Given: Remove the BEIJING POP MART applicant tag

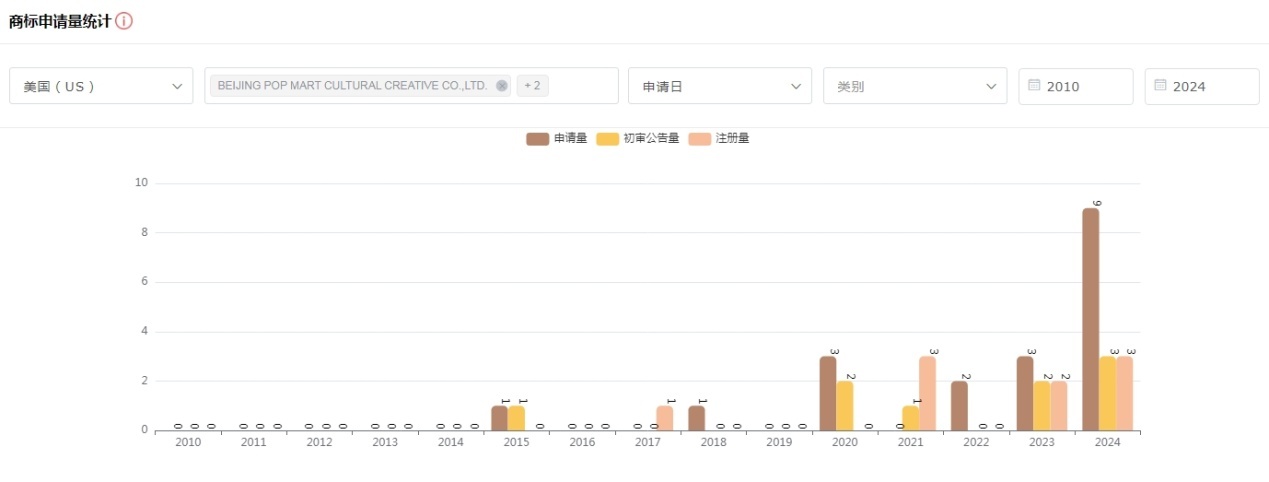Looking at the screenshot, I should [x=501, y=86].
